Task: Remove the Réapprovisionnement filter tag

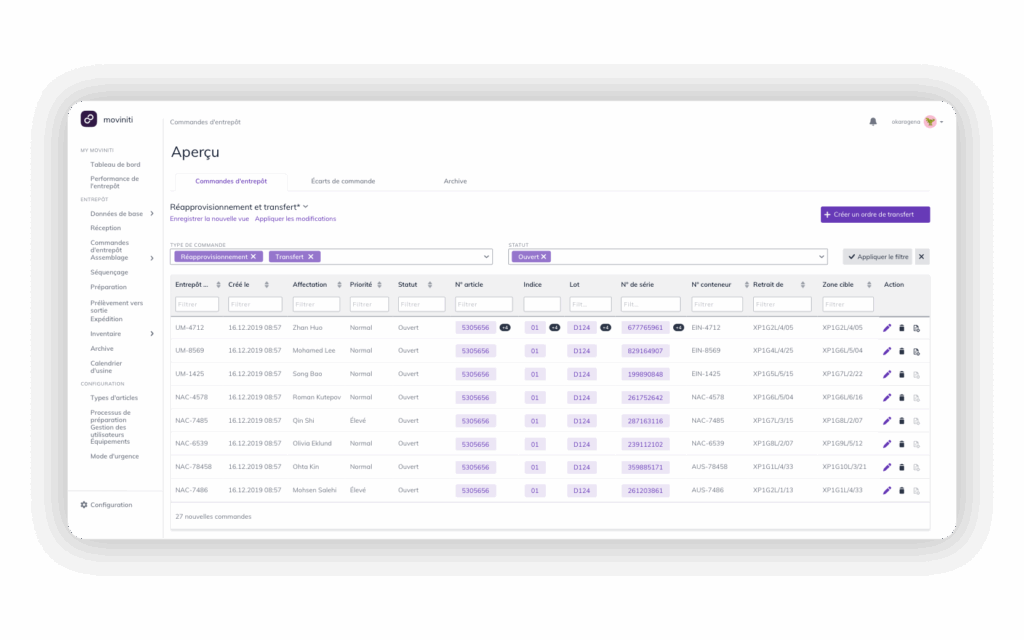Action: pos(253,257)
